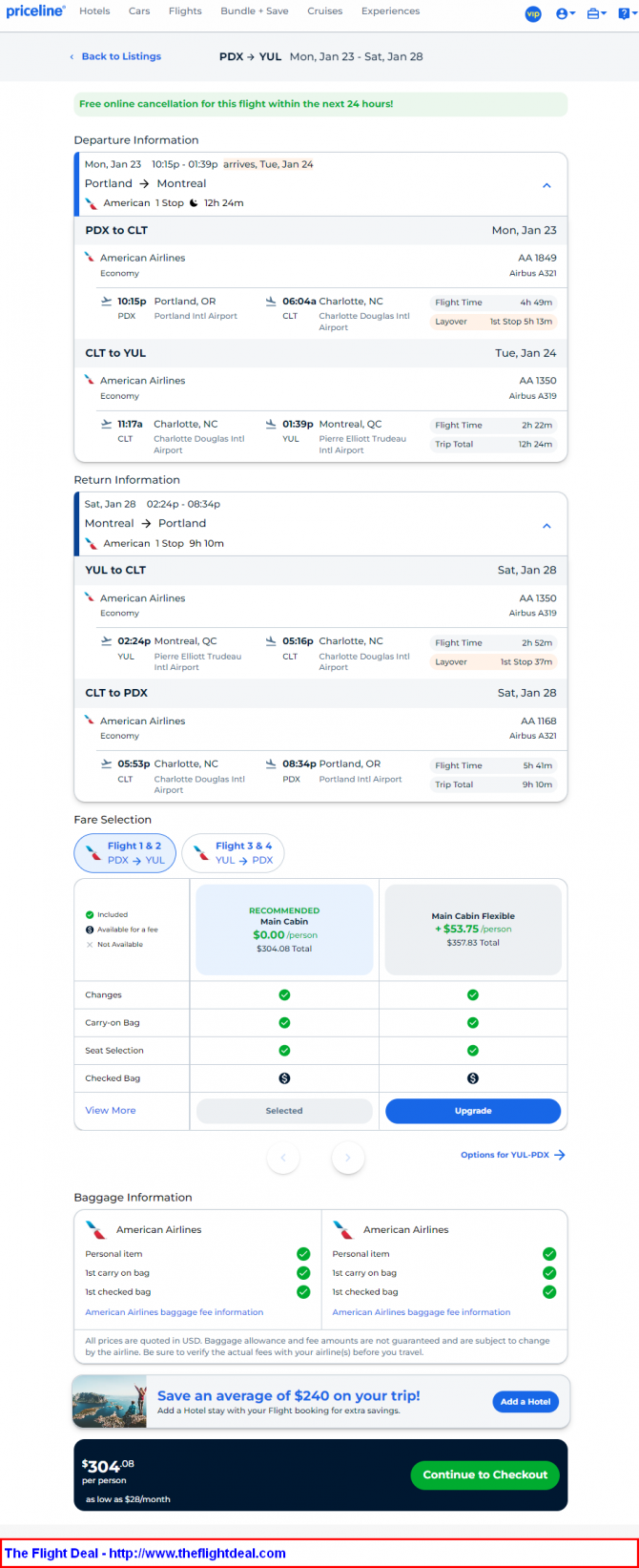Open left American Airlines baggage fee information
The height and width of the screenshot is (1568, 639).
(x=175, y=1312)
